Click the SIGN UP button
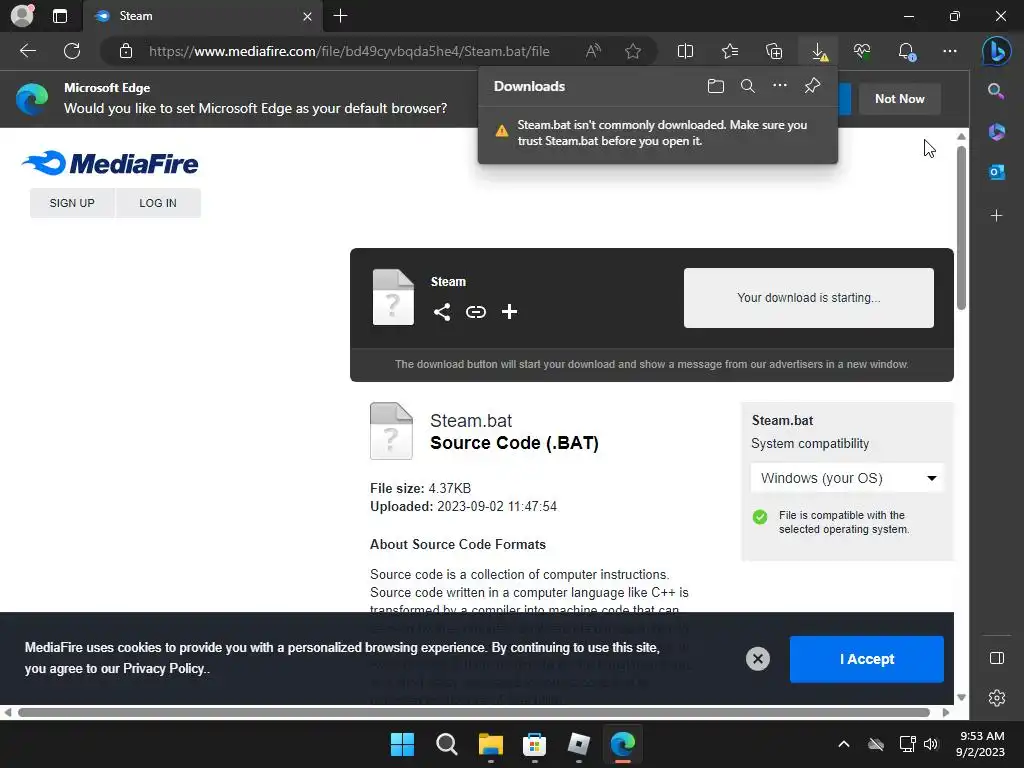The height and width of the screenshot is (768, 1024). (72, 203)
